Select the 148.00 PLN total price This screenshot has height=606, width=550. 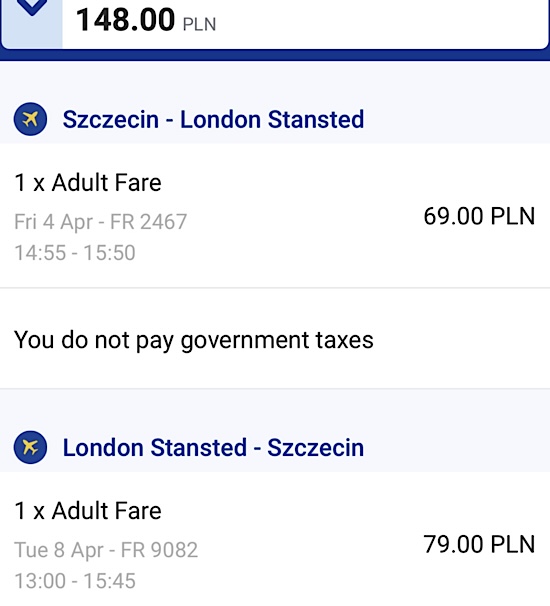coord(146,20)
